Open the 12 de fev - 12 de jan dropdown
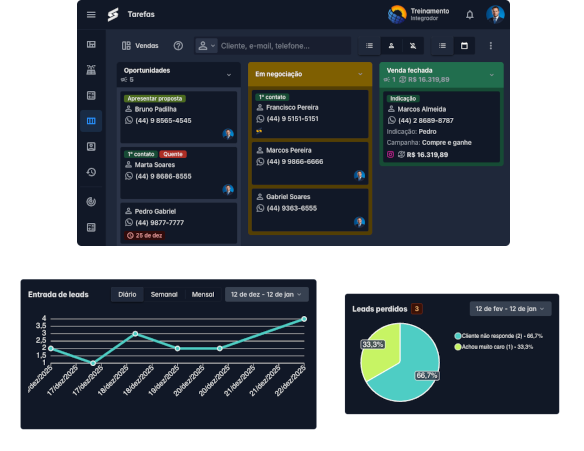This screenshot has height=451, width=584. 510,309
